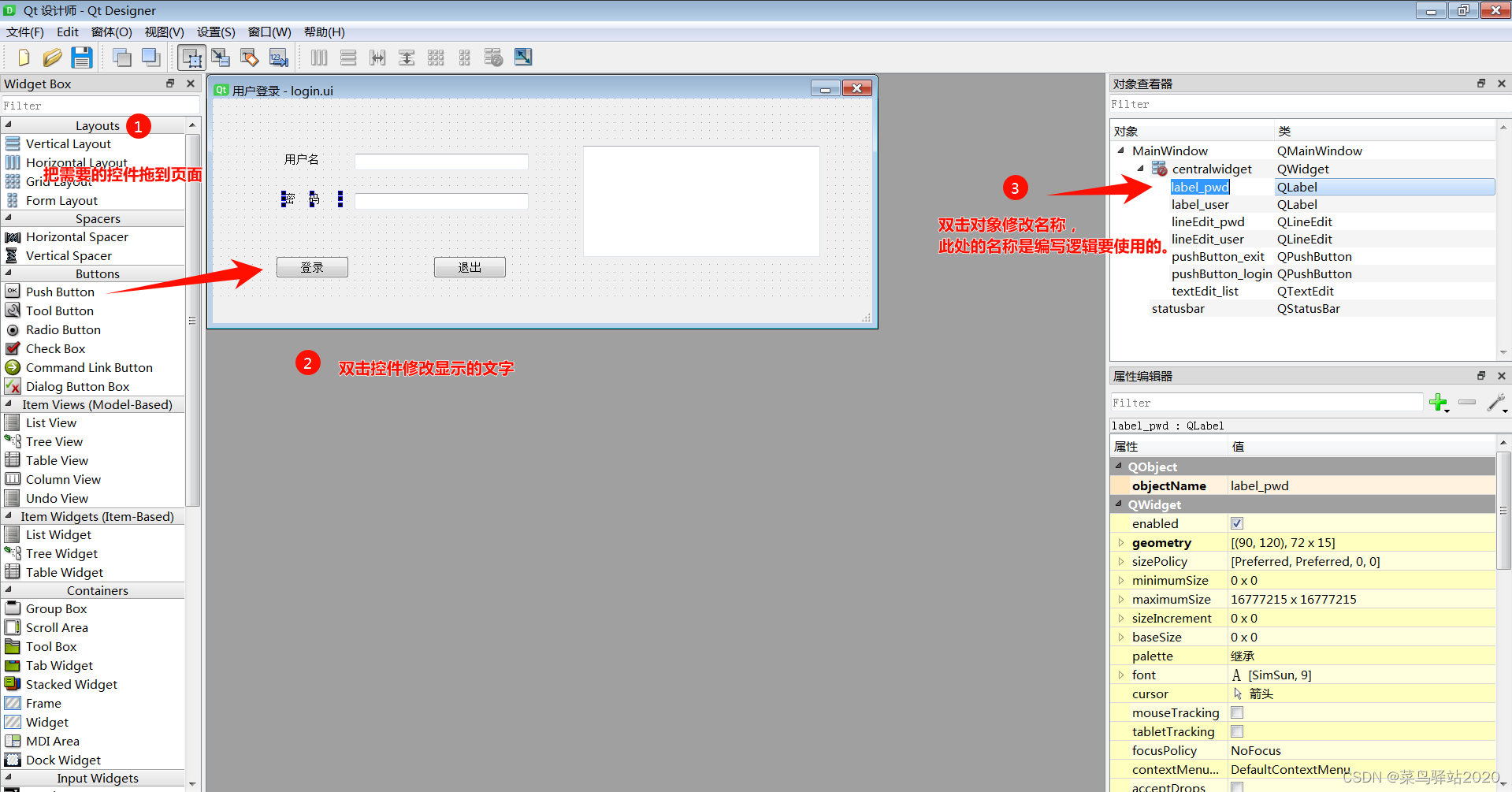
Task: Float the 对象查看器 panel
Action: pyautogui.click(x=1481, y=84)
